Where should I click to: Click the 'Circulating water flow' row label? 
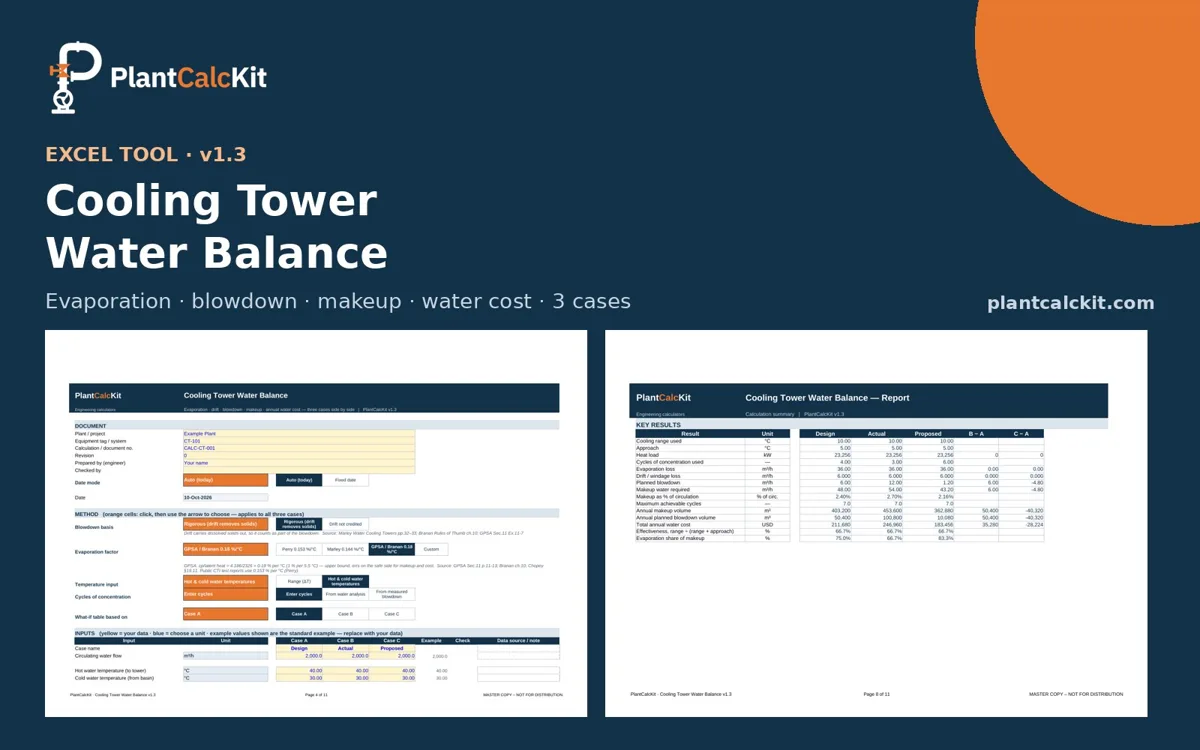click(98, 656)
